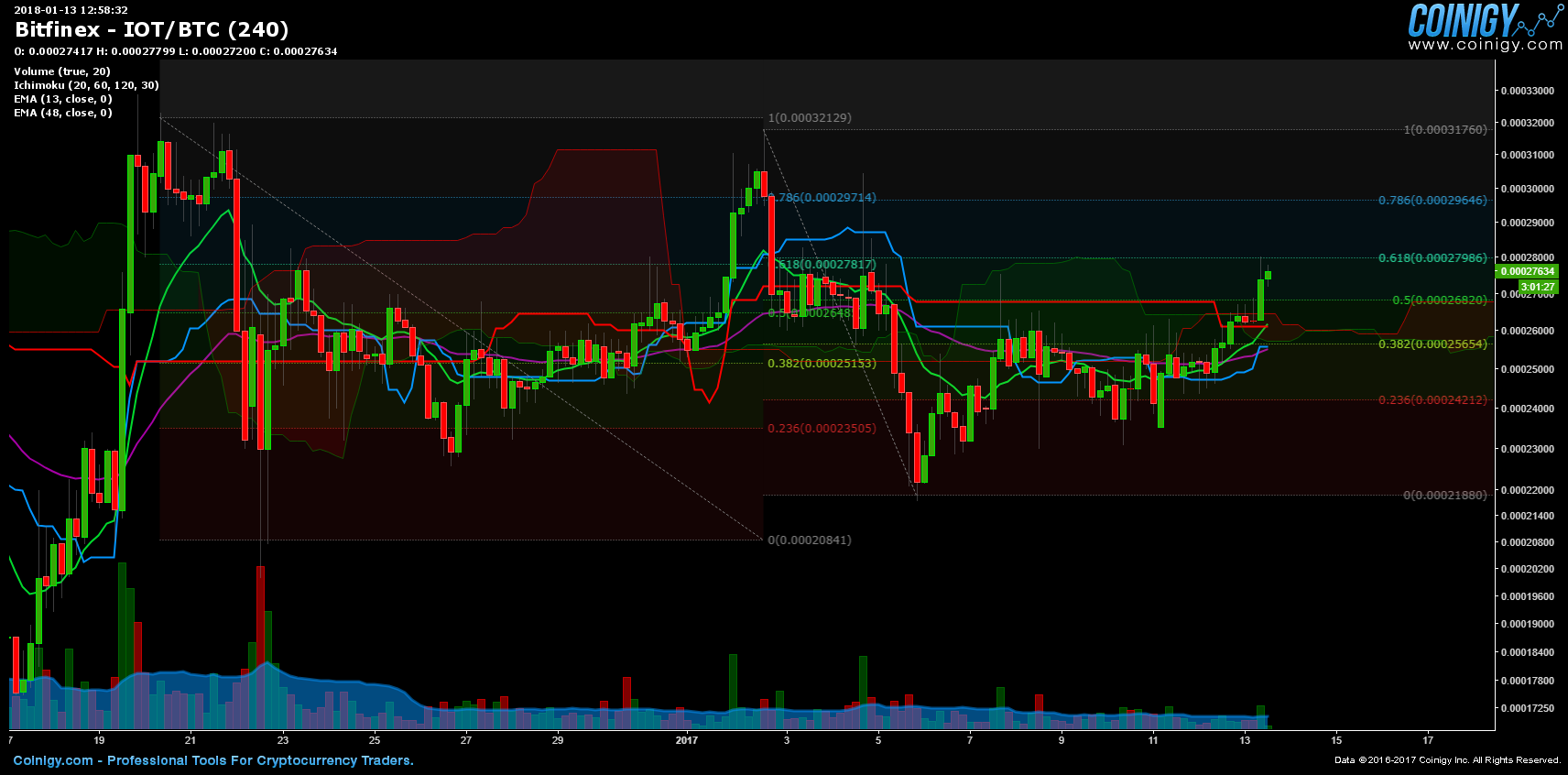Select the 0.00017800 price axis label
1568x775 pixels.
click(x=1528, y=681)
